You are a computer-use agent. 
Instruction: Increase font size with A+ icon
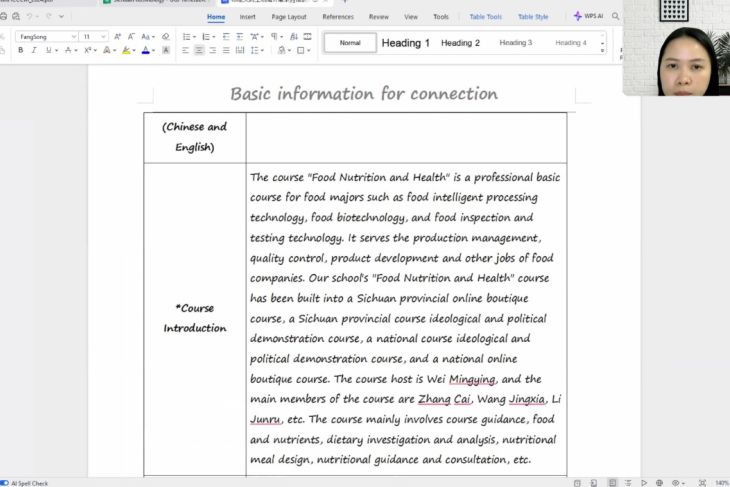point(117,37)
